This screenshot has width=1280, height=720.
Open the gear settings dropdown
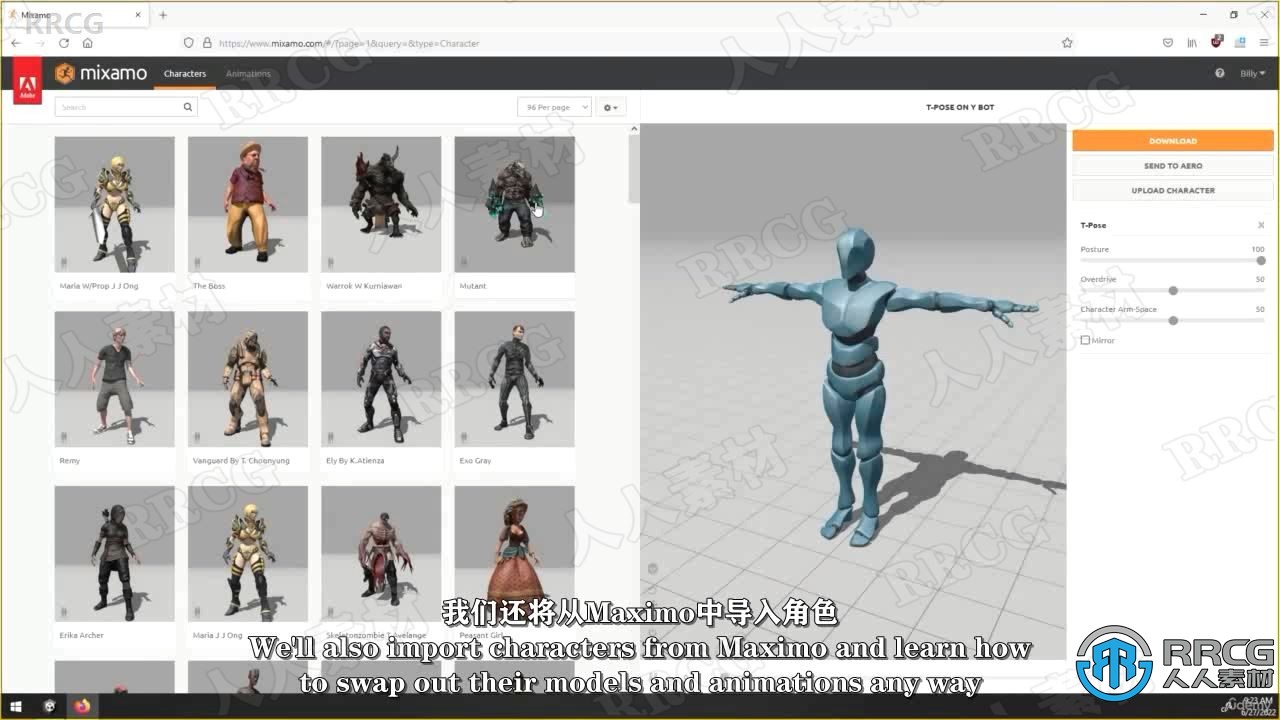point(610,107)
